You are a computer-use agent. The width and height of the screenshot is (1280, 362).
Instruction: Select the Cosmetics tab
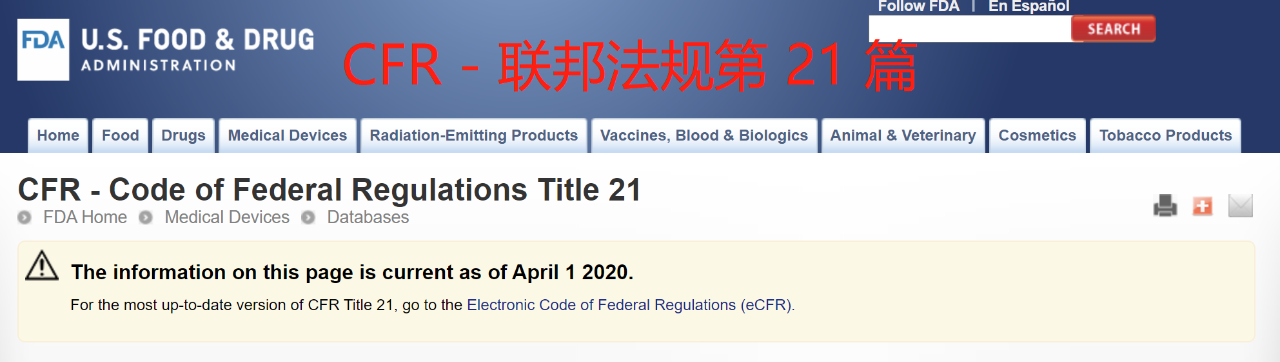(x=1037, y=136)
